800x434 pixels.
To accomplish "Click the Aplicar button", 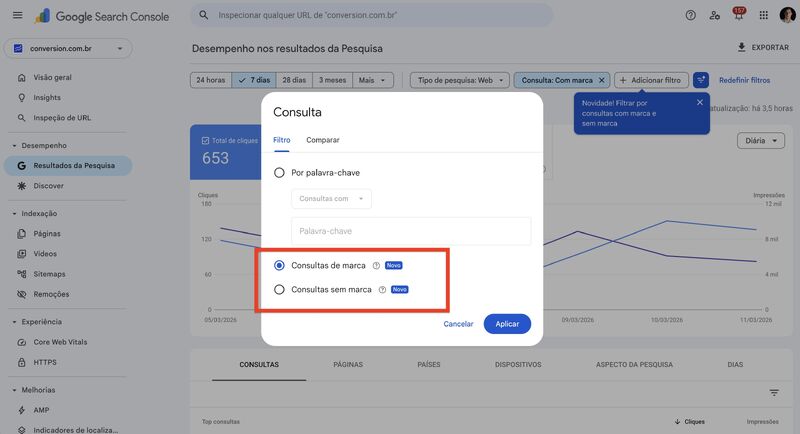I will point(507,324).
